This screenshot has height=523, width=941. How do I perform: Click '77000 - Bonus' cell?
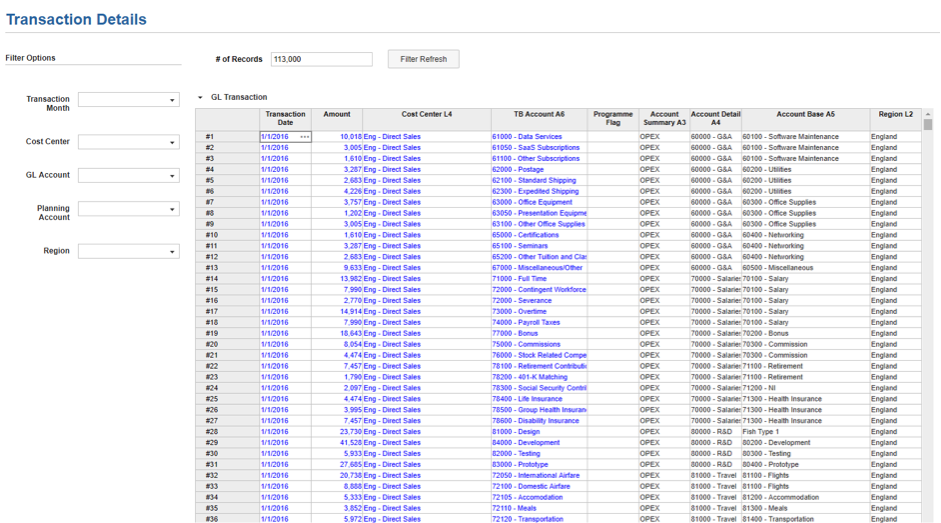pyautogui.click(x=539, y=333)
